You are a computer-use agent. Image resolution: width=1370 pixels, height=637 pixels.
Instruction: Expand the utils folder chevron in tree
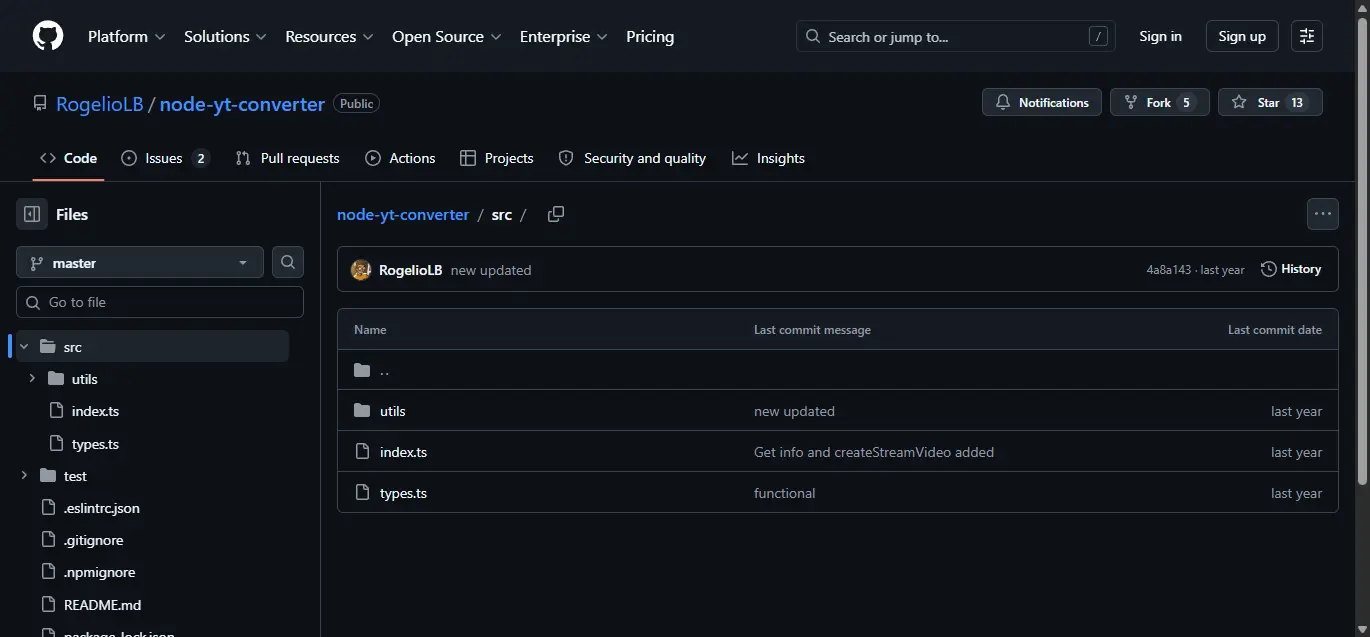pyautogui.click(x=32, y=379)
